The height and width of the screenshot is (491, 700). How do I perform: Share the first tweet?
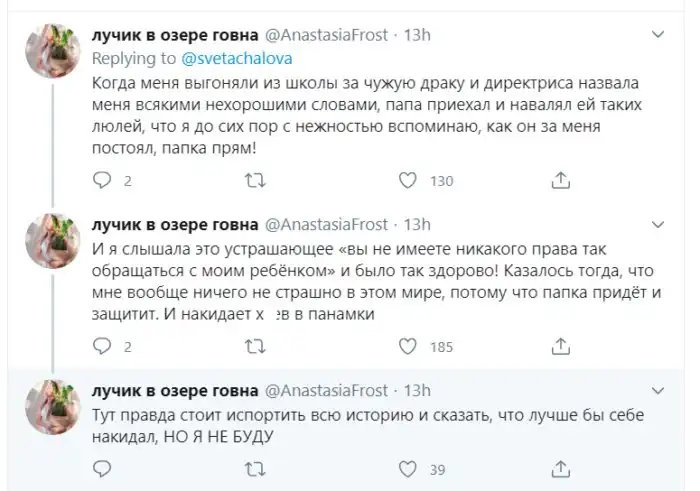pyautogui.click(x=562, y=181)
